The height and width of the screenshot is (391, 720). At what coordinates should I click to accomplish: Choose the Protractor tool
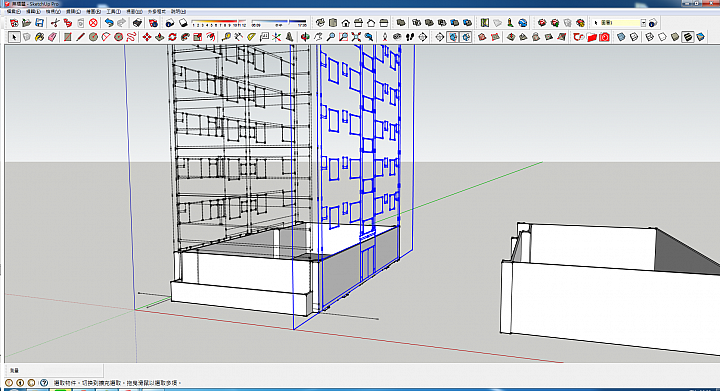(251, 37)
